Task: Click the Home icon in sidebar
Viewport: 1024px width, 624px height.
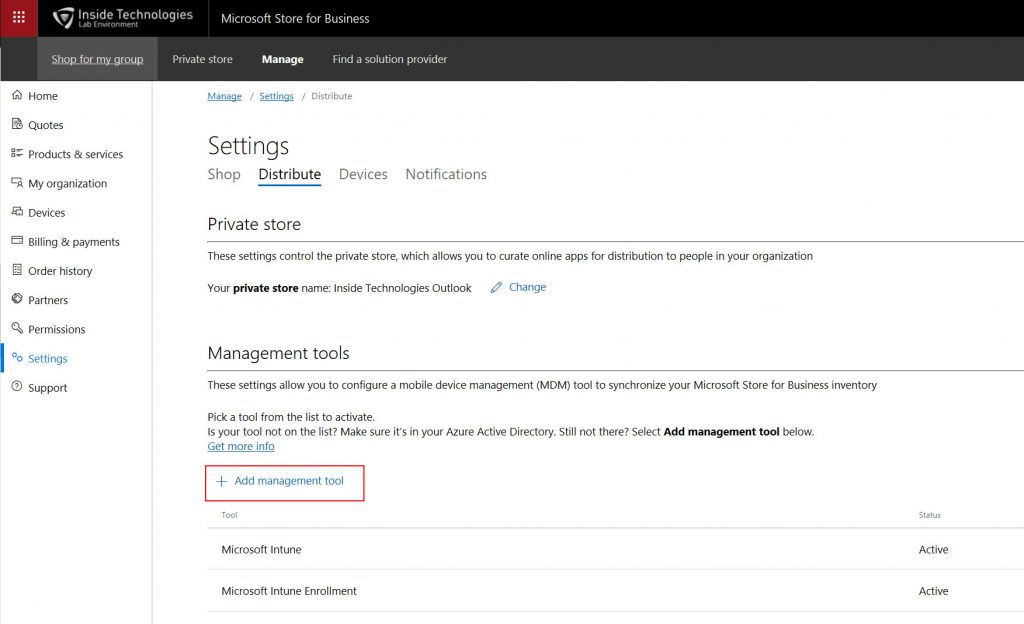Action: [x=17, y=95]
